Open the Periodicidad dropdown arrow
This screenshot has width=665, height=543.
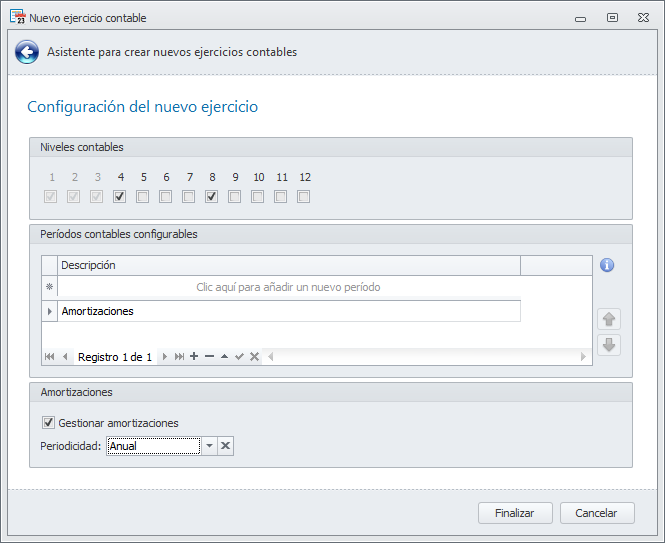coord(209,446)
